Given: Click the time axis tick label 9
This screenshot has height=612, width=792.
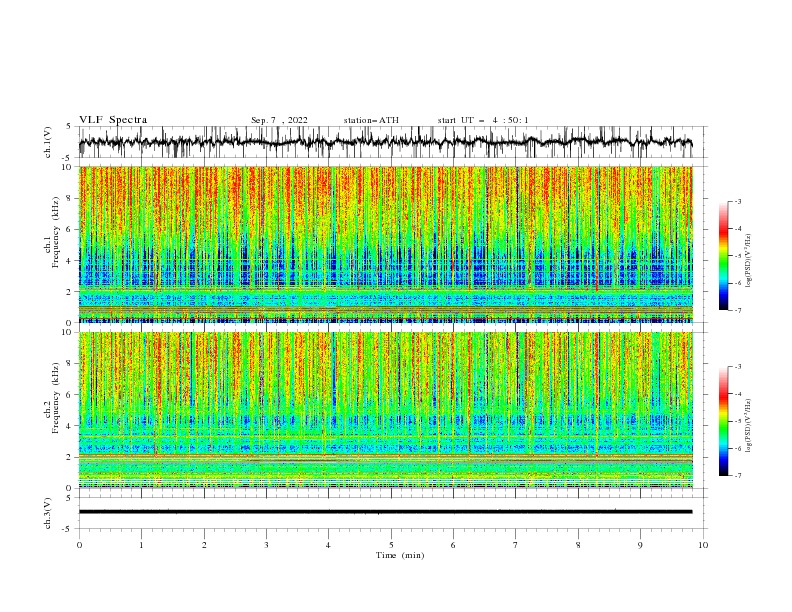Looking at the screenshot, I should pos(640,545).
